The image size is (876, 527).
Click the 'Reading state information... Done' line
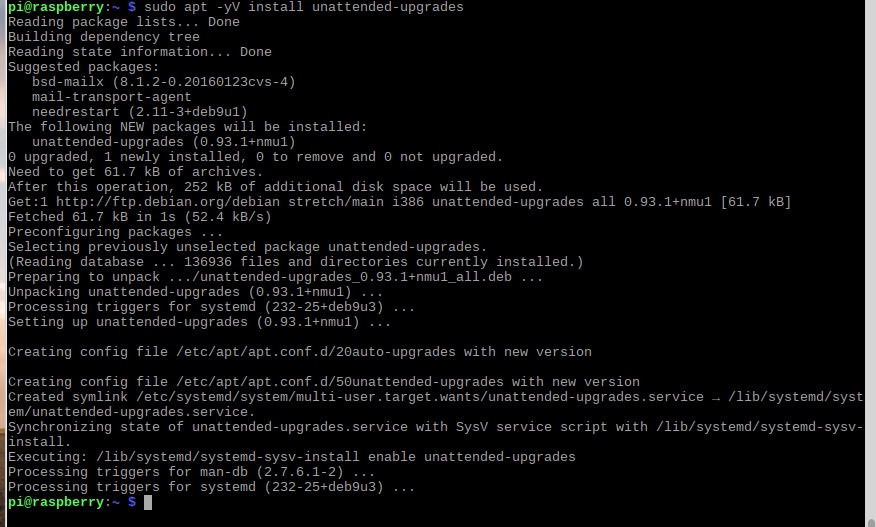coord(140,52)
